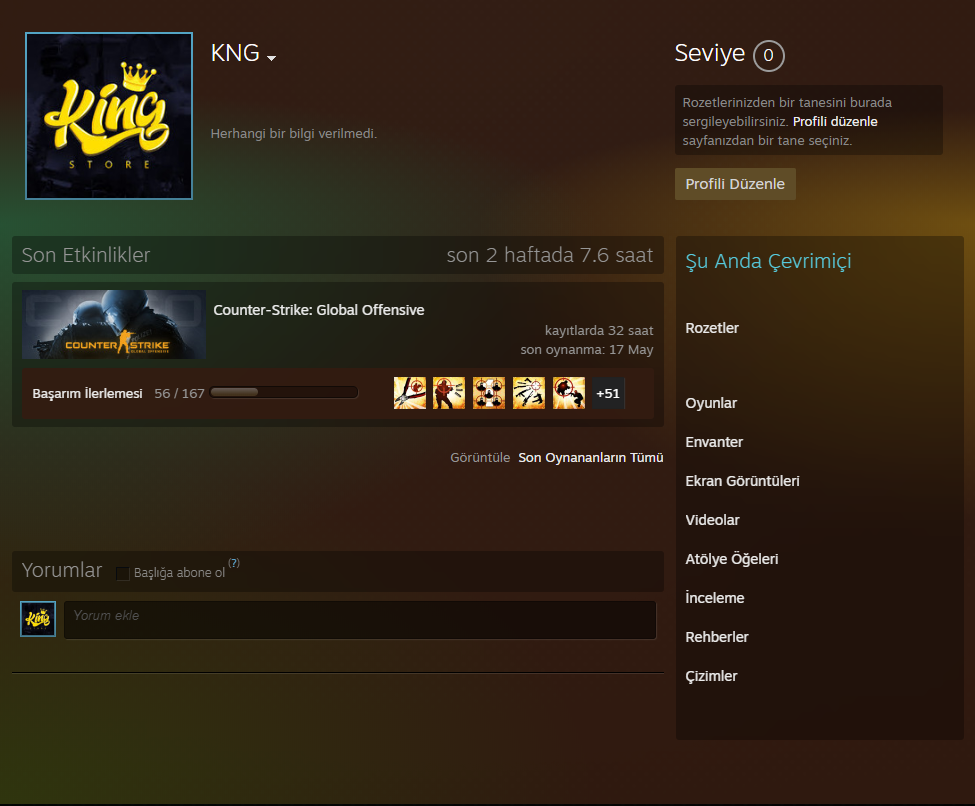Click the pliers achievement icon
Viewport: 975px width, 806px height.
click(x=410, y=393)
